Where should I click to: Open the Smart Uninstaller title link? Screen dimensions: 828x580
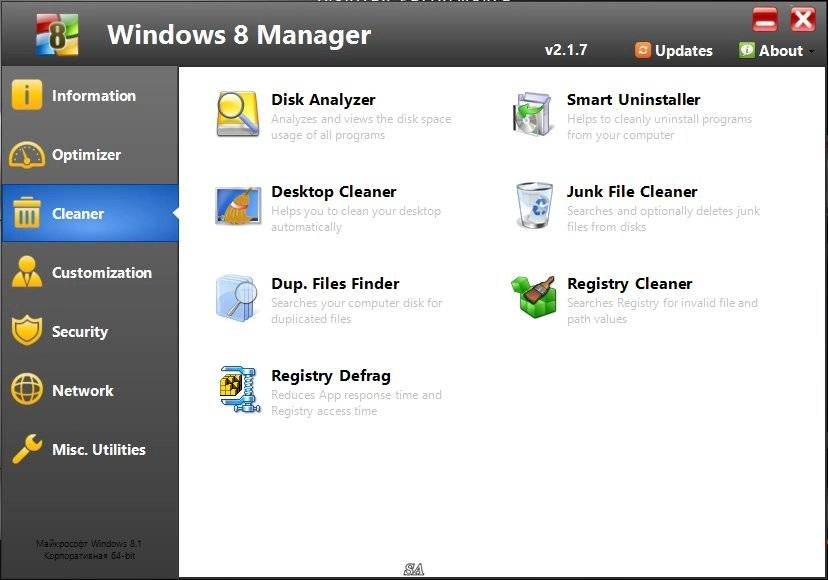[x=633, y=99]
